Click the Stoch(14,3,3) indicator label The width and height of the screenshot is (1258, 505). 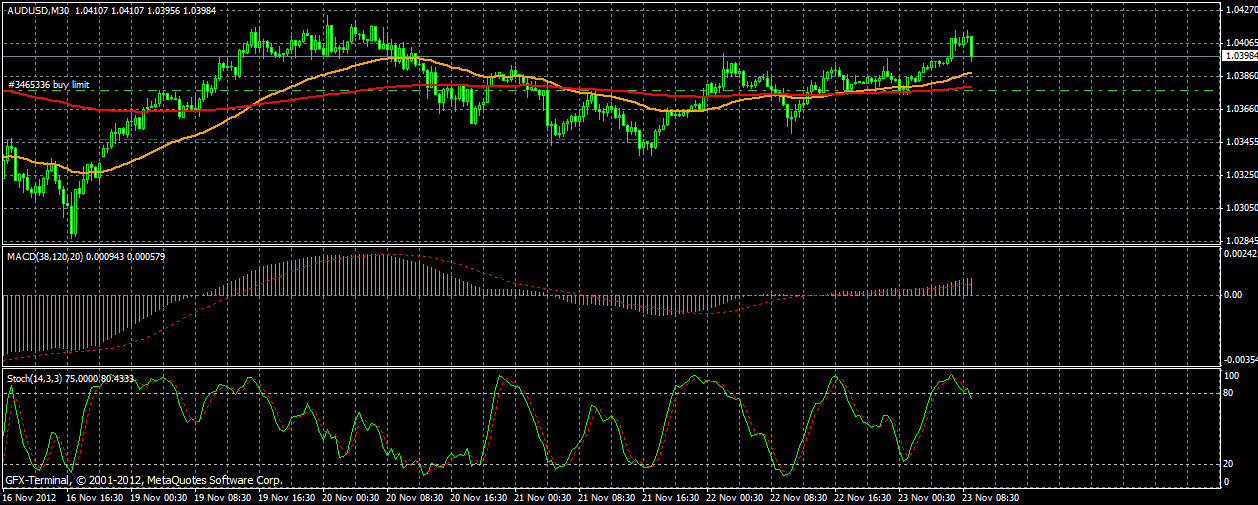click(x=35, y=379)
